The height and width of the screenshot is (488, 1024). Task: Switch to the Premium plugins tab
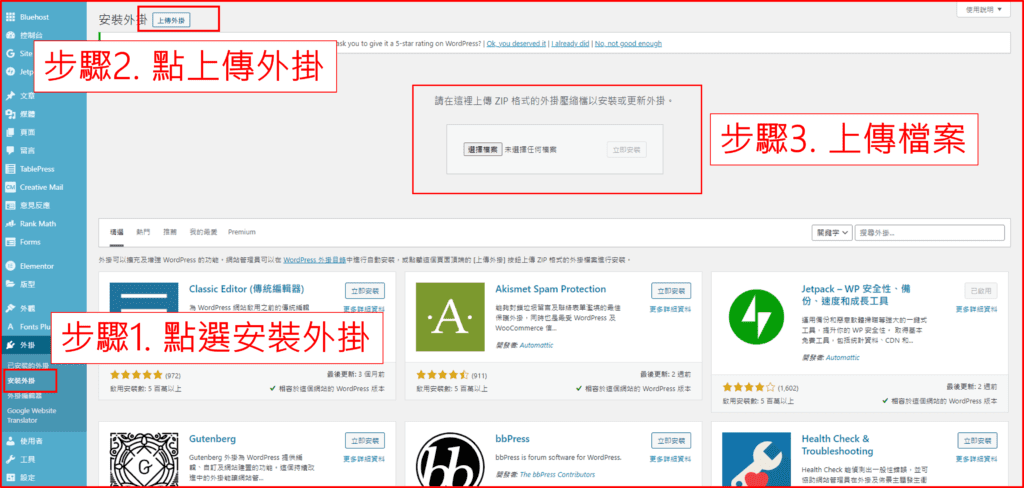pos(241,231)
